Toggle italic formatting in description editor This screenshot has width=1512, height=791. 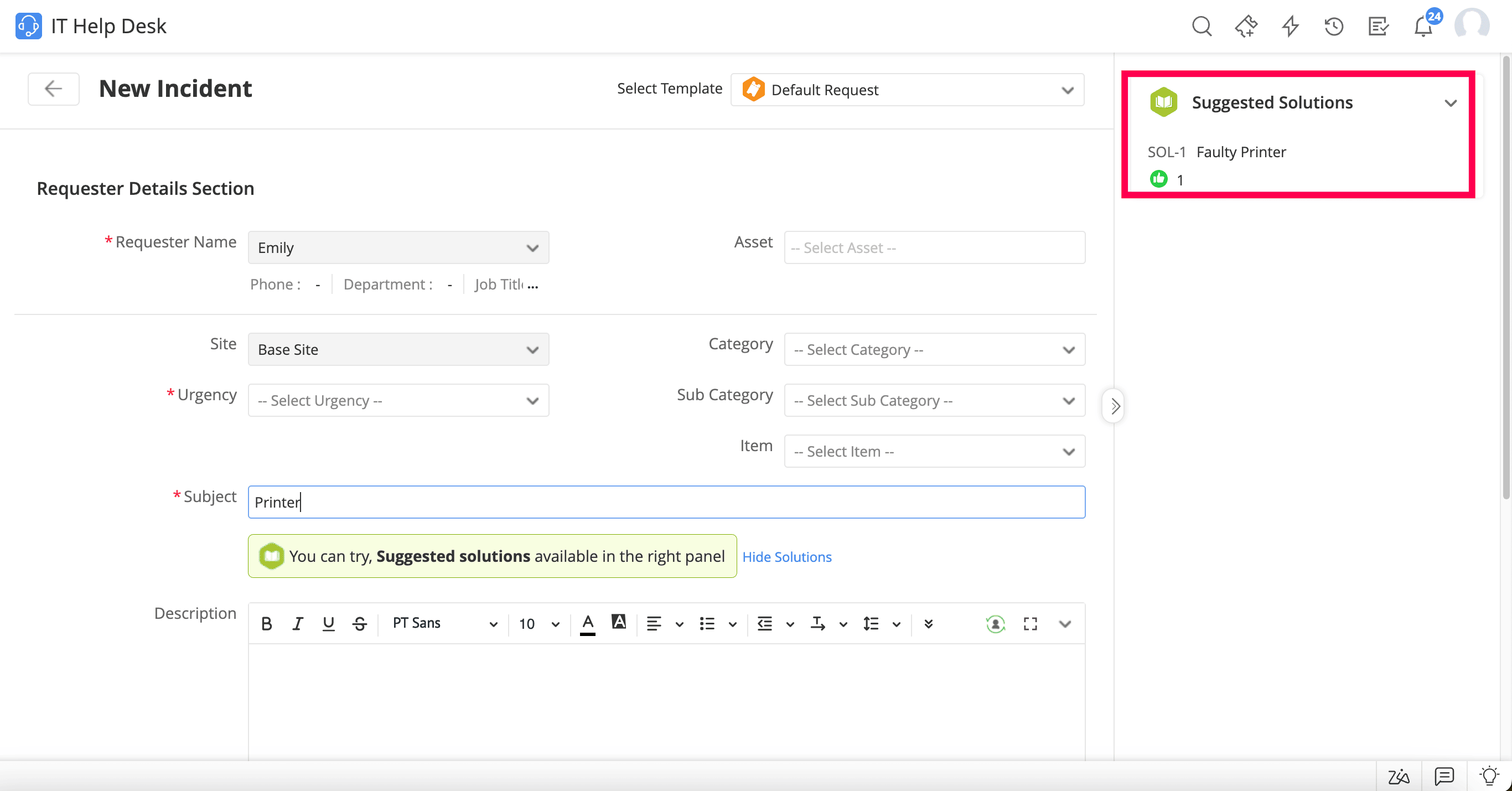[x=298, y=624]
